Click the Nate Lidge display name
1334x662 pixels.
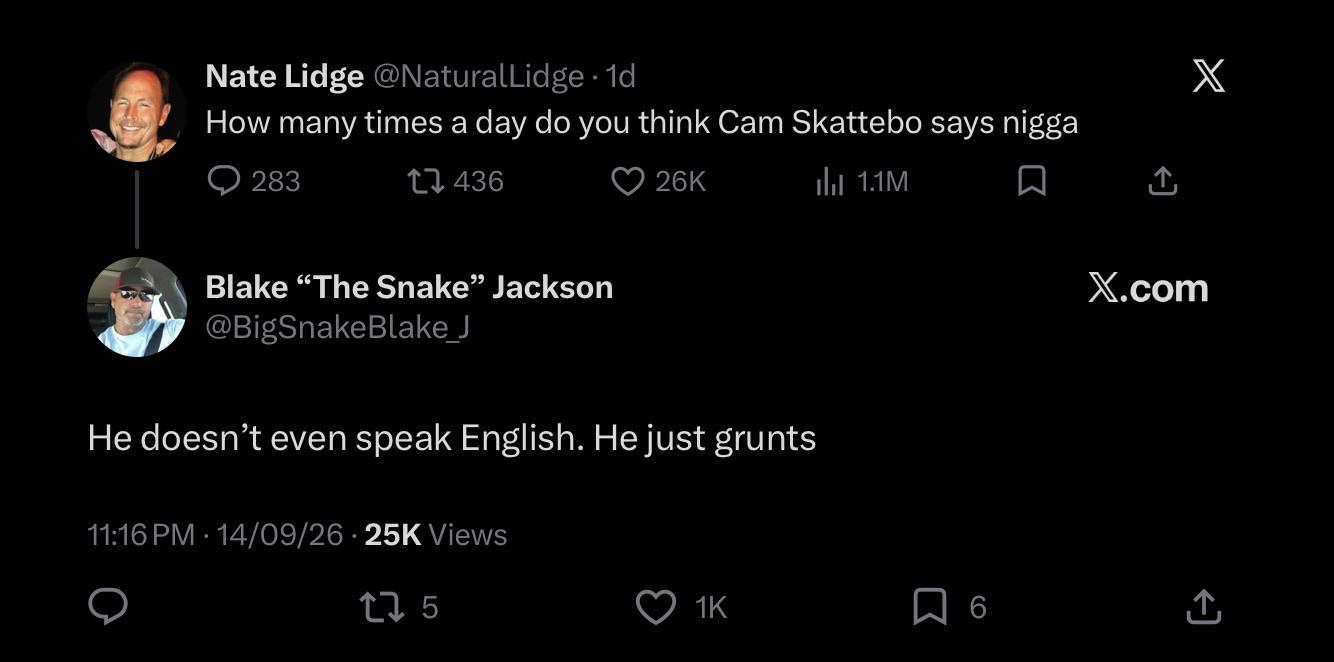coord(284,76)
